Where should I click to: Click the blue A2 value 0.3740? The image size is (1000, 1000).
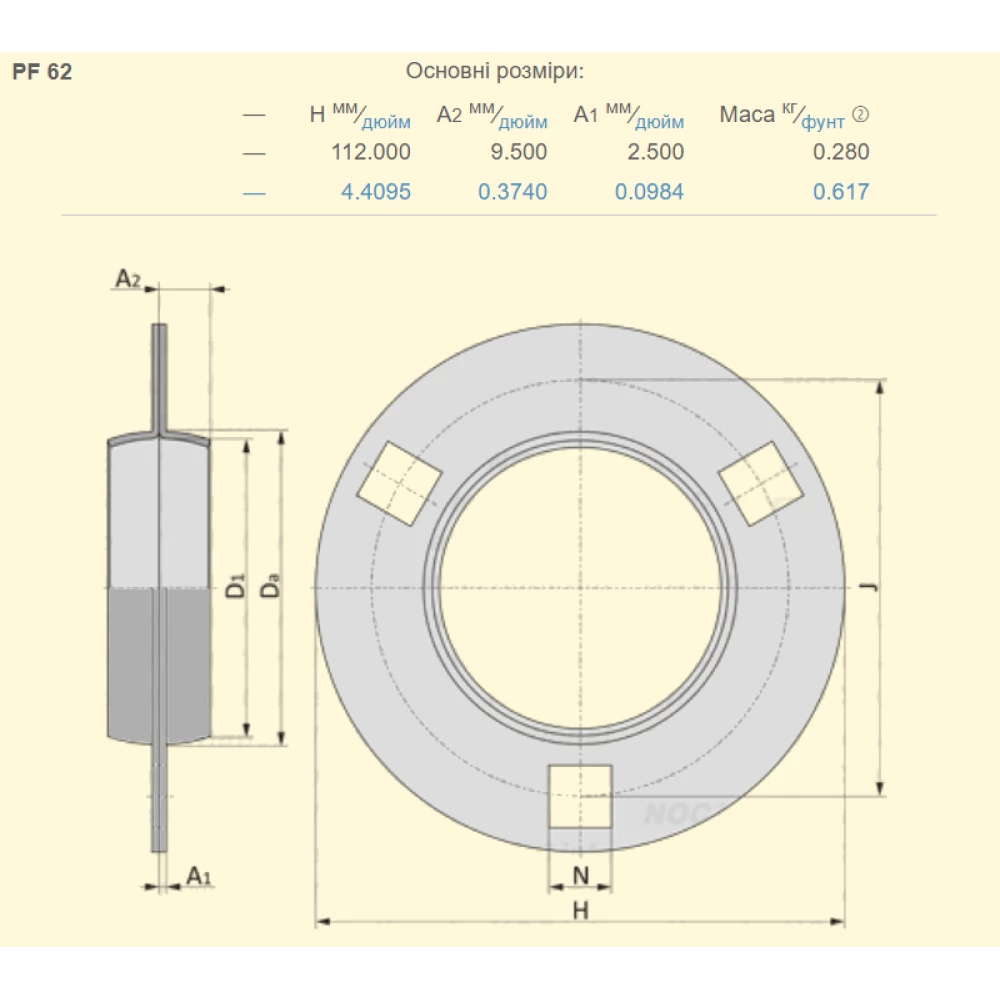(513, 191)
